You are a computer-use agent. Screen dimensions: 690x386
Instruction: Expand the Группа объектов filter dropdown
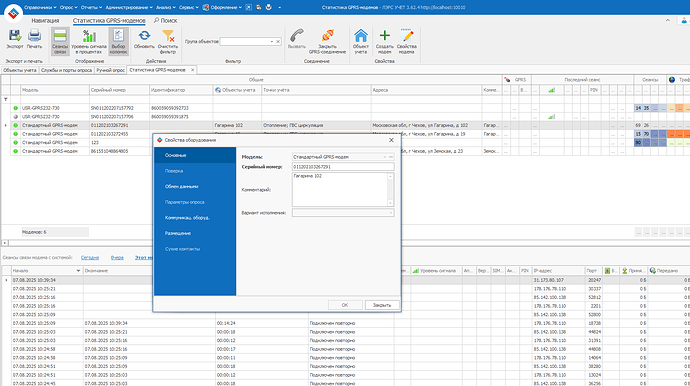click(x=272, y=41)
